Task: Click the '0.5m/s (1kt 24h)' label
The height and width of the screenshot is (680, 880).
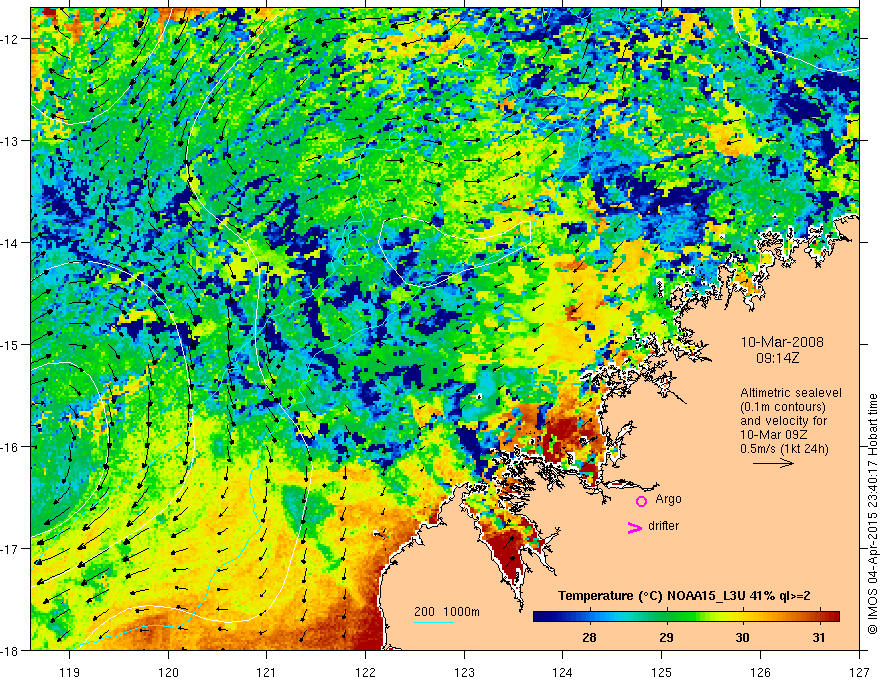Action: (x=784, y=449)
